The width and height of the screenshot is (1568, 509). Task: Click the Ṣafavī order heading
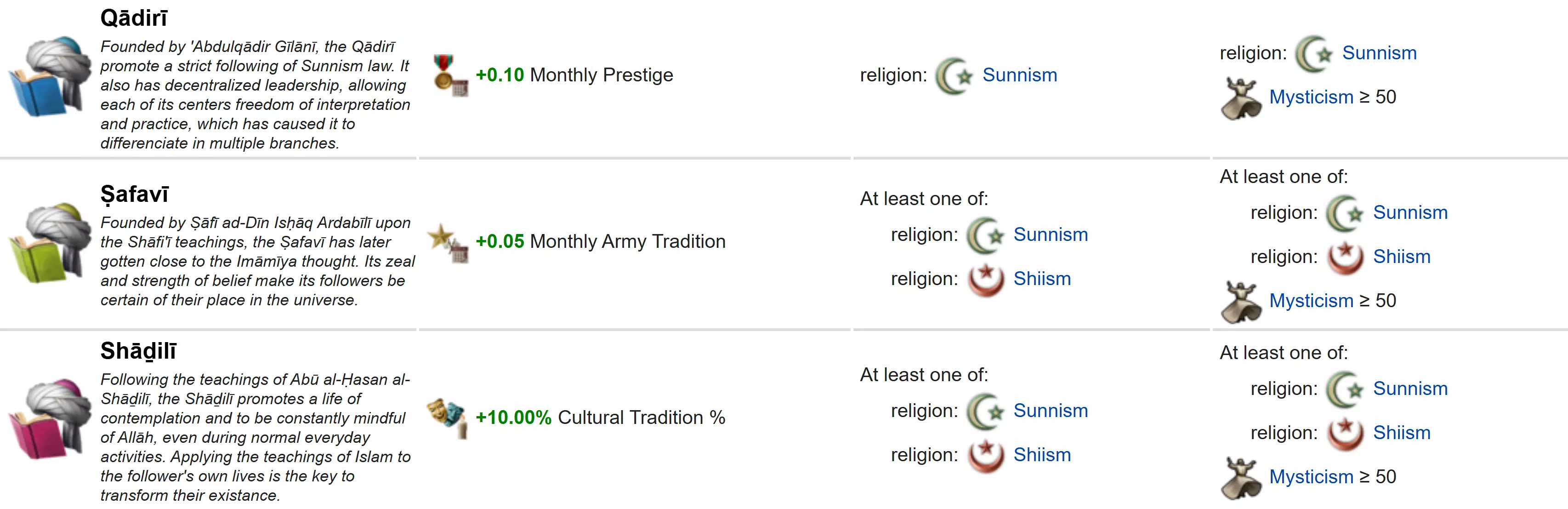pyautogui.click(x=135, y=194)
